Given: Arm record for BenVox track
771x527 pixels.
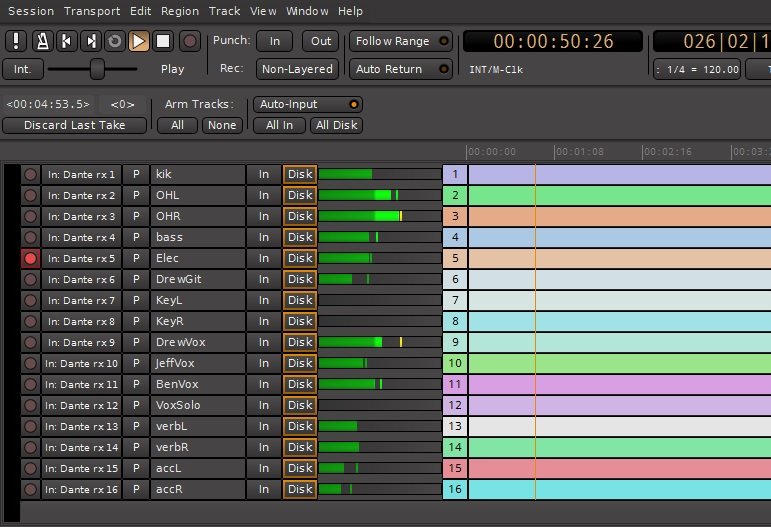Looking at the screenshot, I should coord(30,384).
